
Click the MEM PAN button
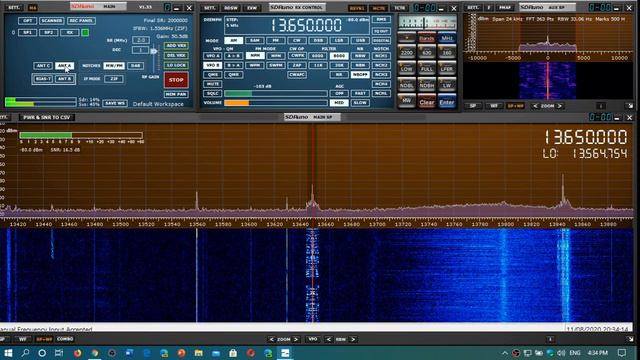click(x=176, y=94)
